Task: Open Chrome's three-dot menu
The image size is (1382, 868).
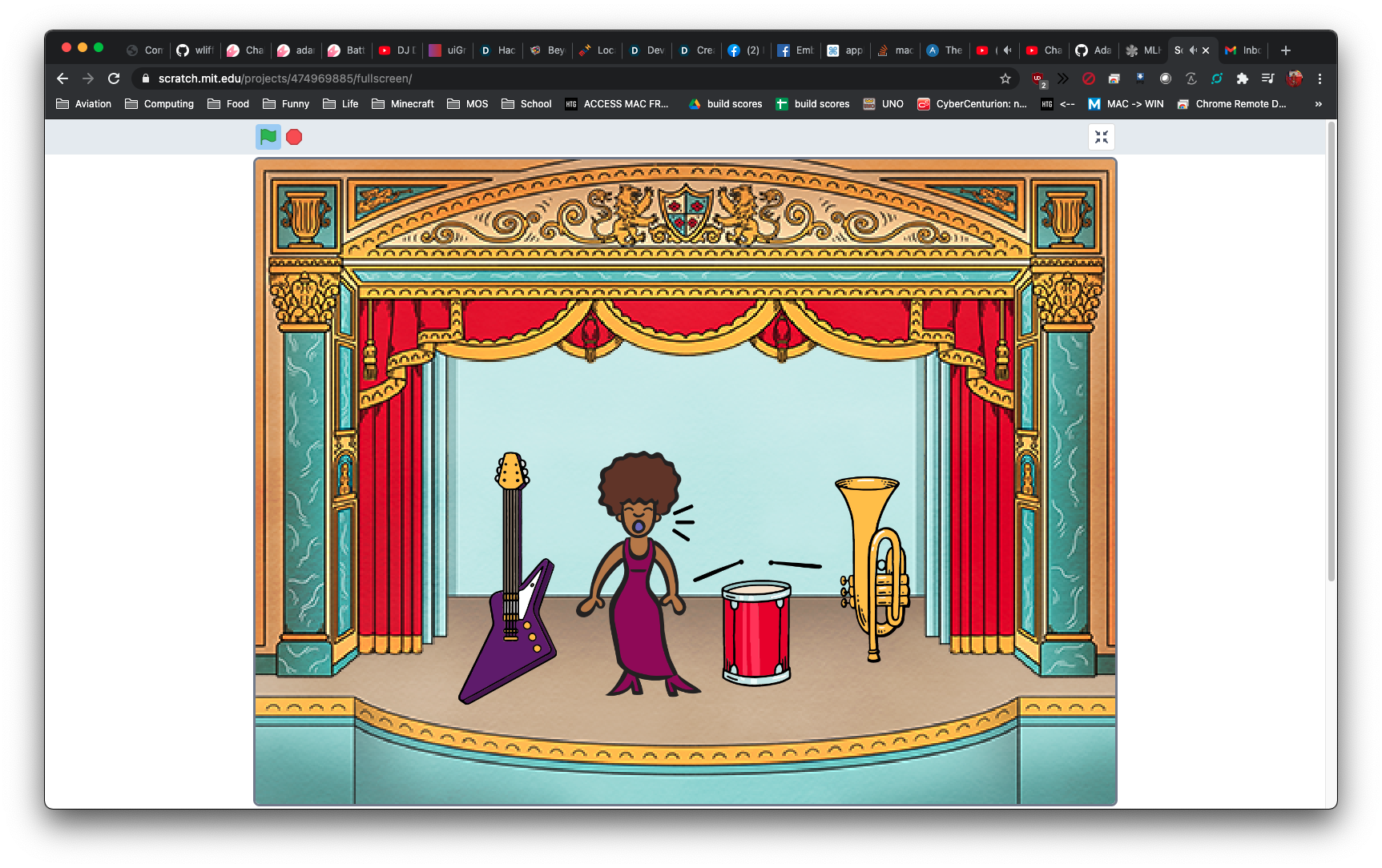Action: [1320, 78]
